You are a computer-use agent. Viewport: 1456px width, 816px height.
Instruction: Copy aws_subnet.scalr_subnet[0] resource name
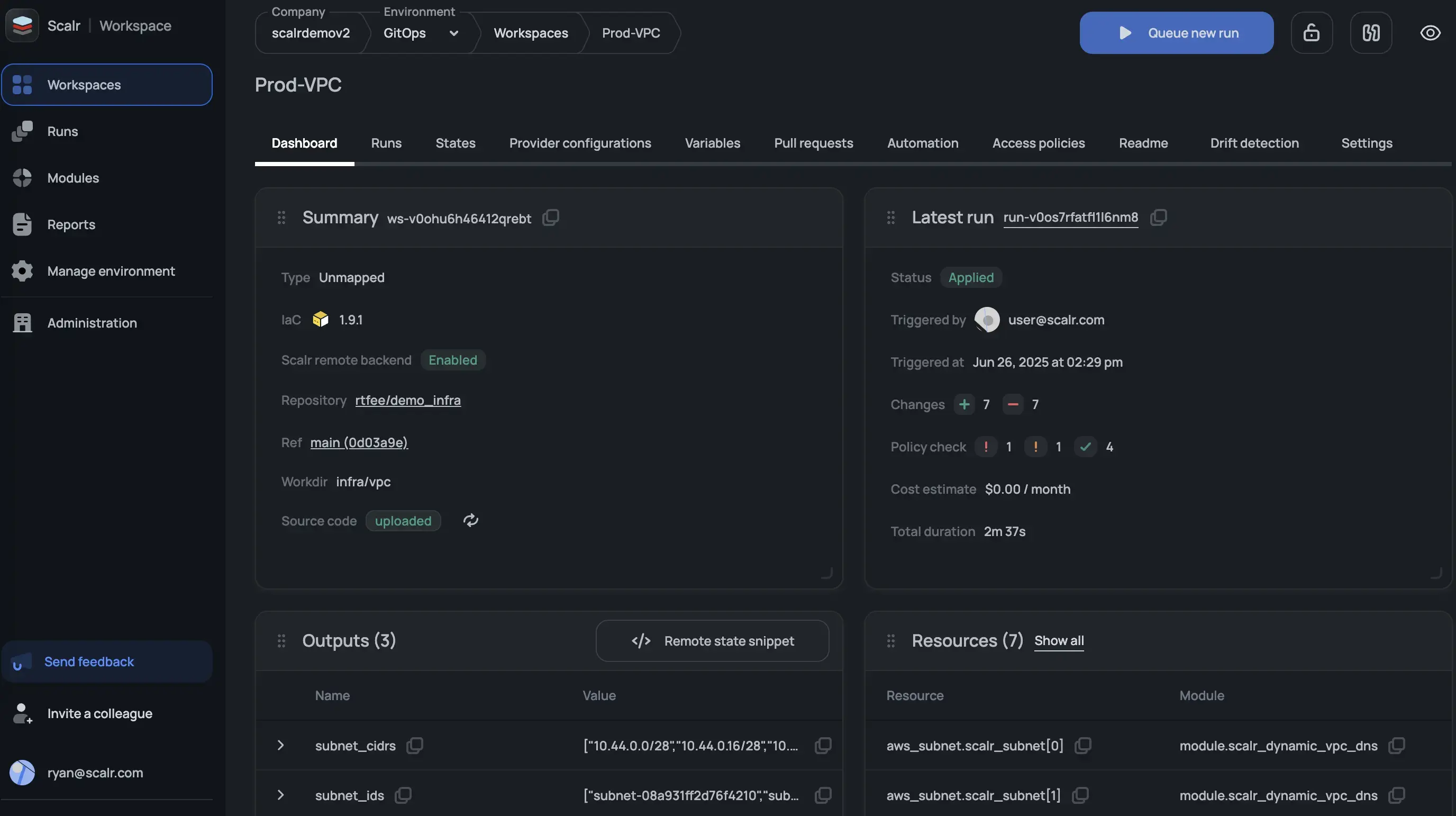tap(1082, 745)
